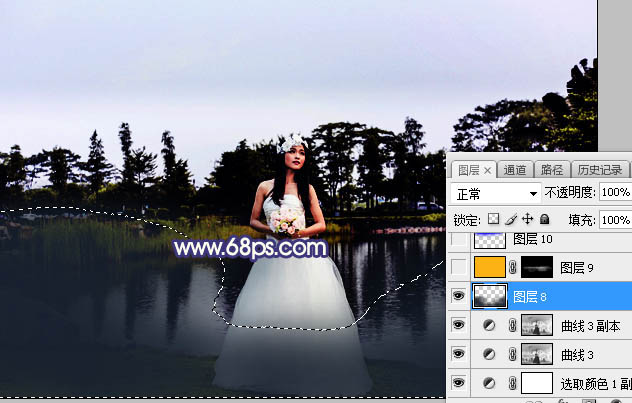Close the 图层 tab with its X
The width and height of the screenshot is (632, 403).
click(487, 171)
